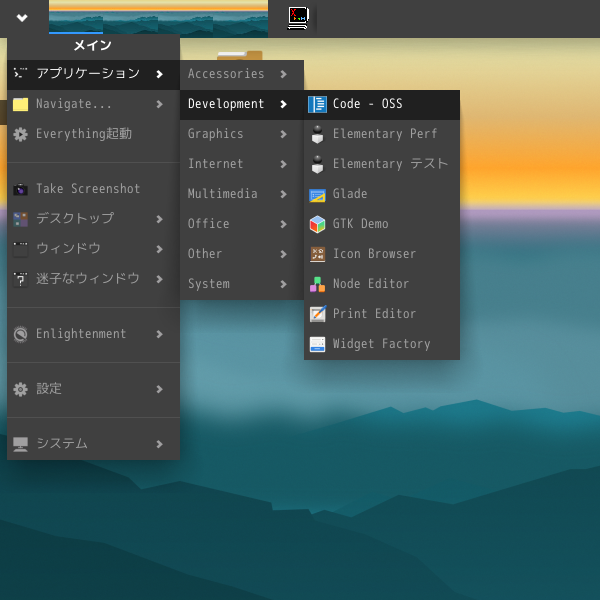Launch Widget Factory
Viewport: 600px width, 600px height.
[382, 344]
